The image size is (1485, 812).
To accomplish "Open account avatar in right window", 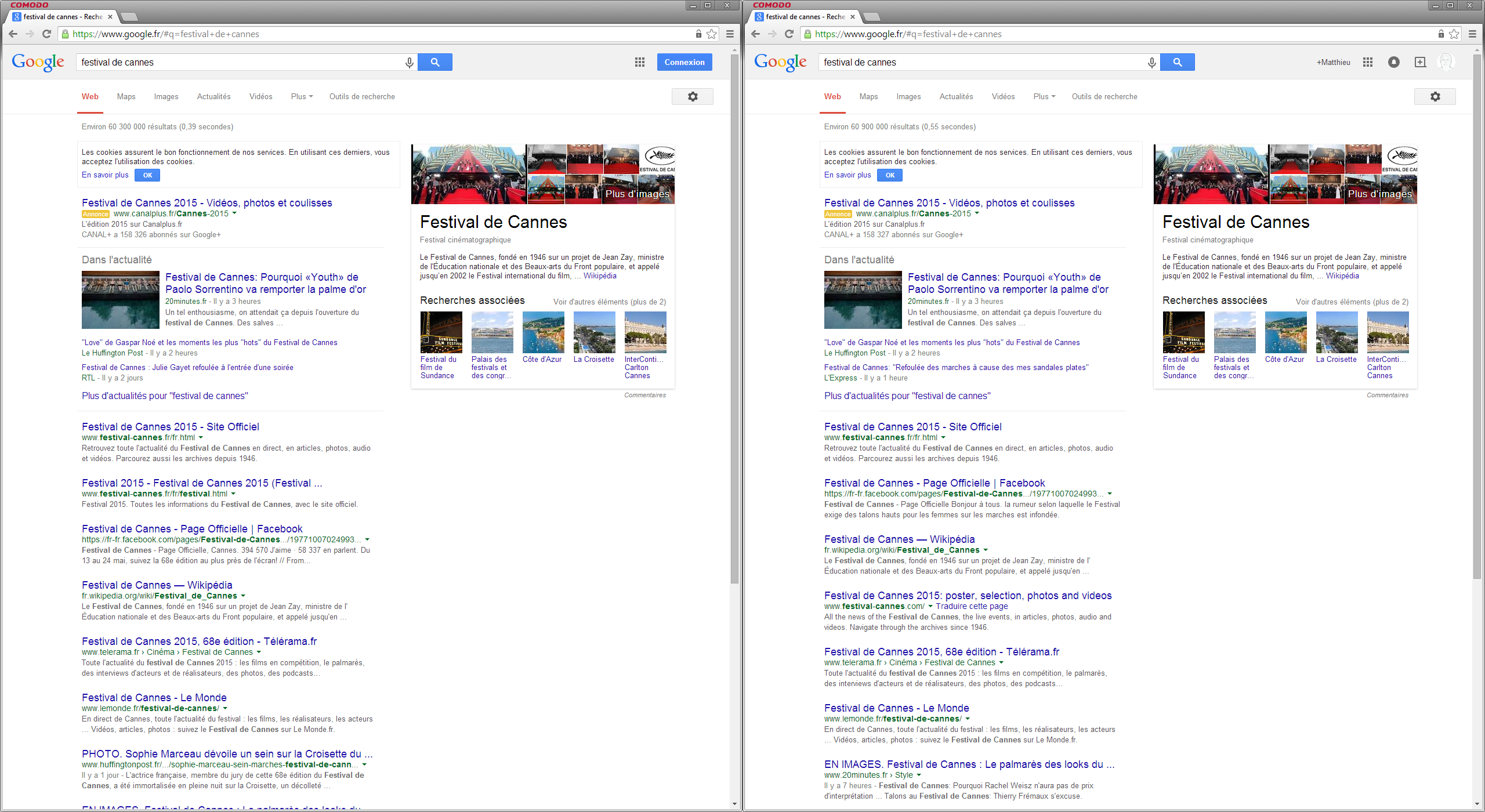I will (1446, 62).
